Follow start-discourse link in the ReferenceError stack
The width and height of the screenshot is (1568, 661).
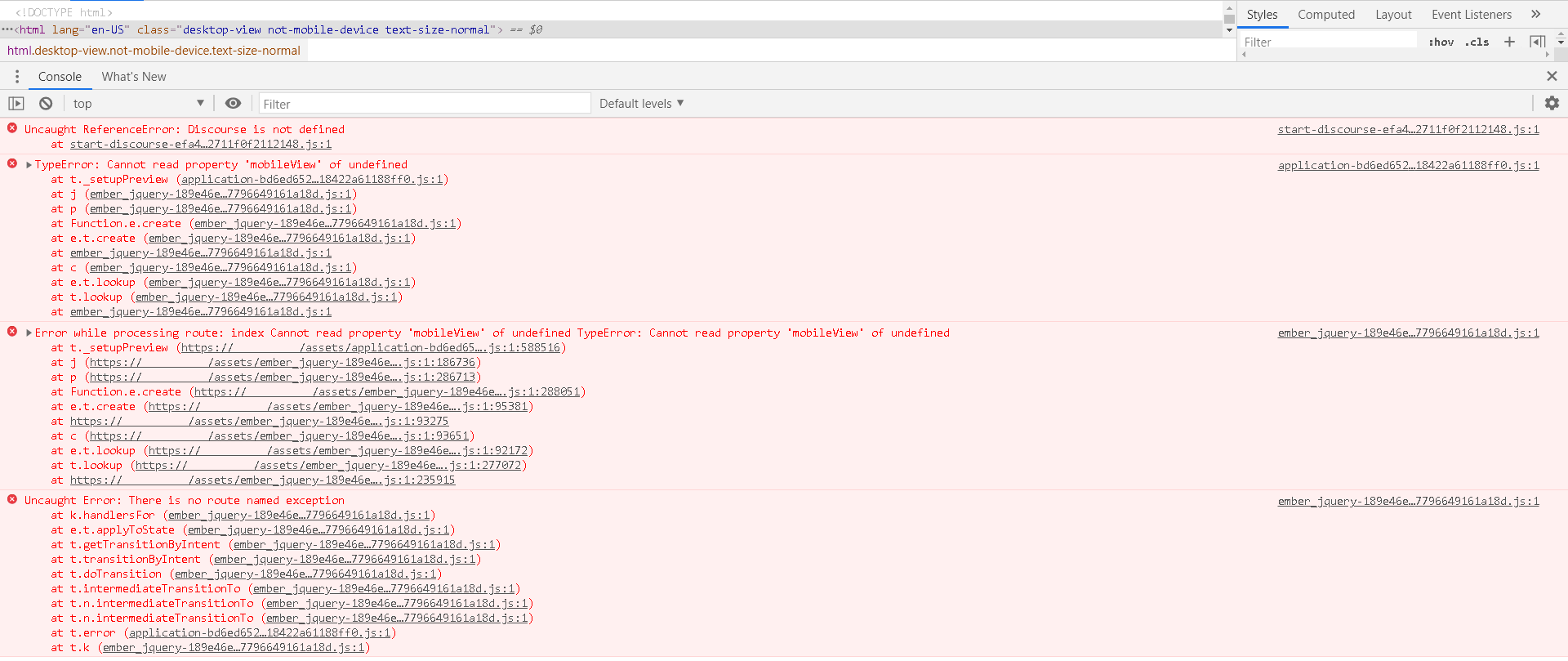(x=200, y=145)
